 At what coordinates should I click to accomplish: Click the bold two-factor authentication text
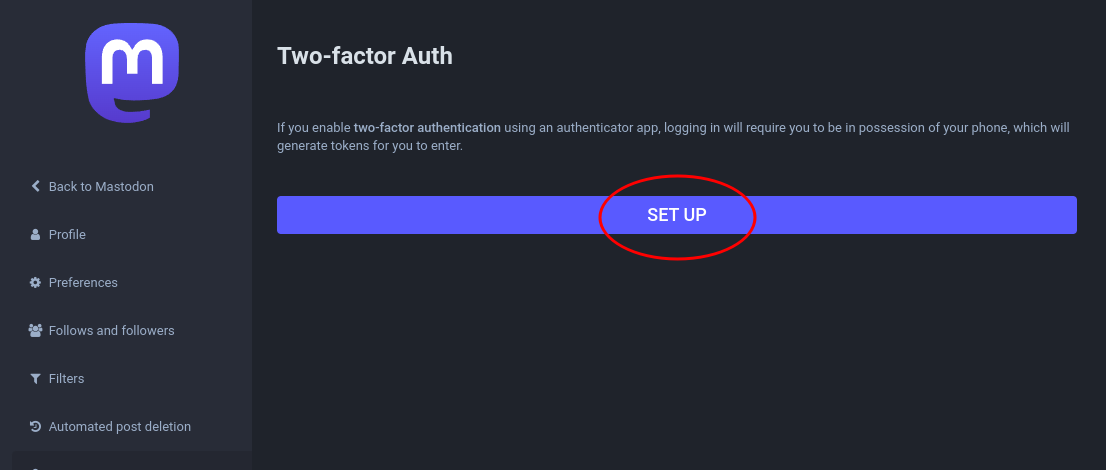[427, 128]
